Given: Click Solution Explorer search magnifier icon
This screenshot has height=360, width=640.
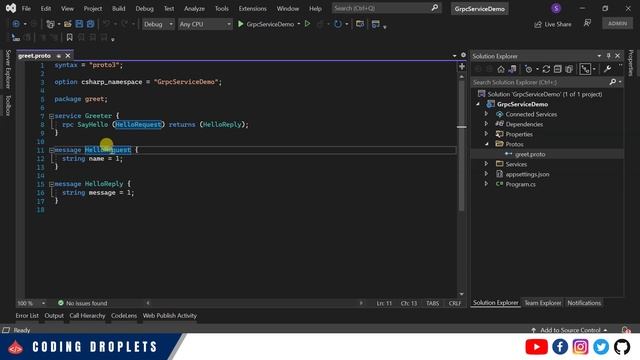Looking at the screenshot, I should click(x=613, y=82).
